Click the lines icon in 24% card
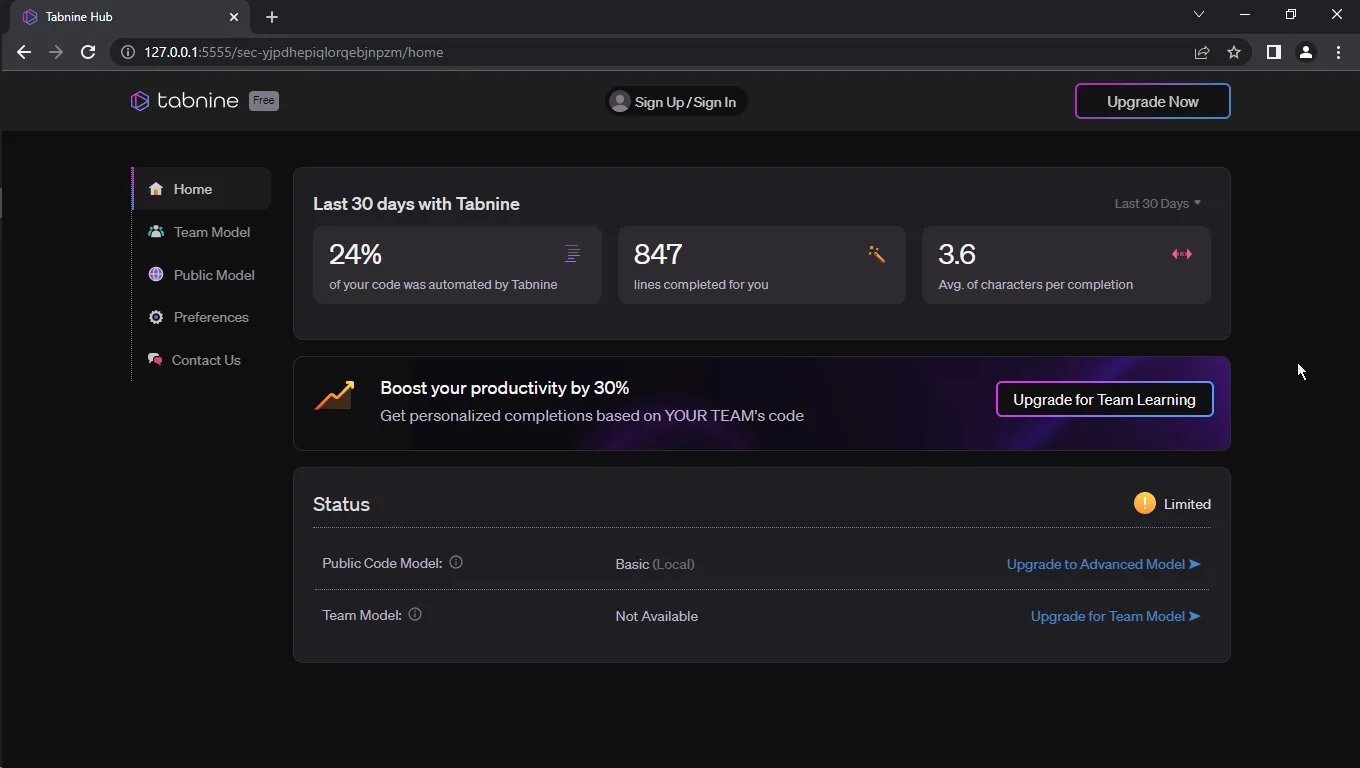1360x768 pixels. click(572, 254)
